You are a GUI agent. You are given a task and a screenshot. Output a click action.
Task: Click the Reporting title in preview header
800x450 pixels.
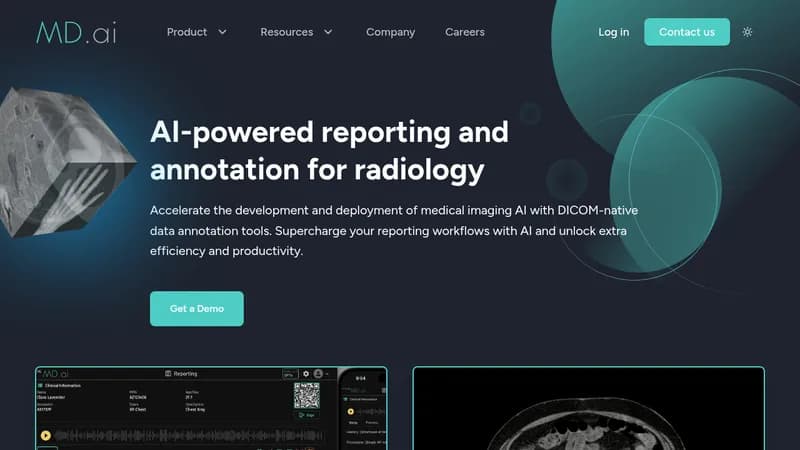point(181,373)
